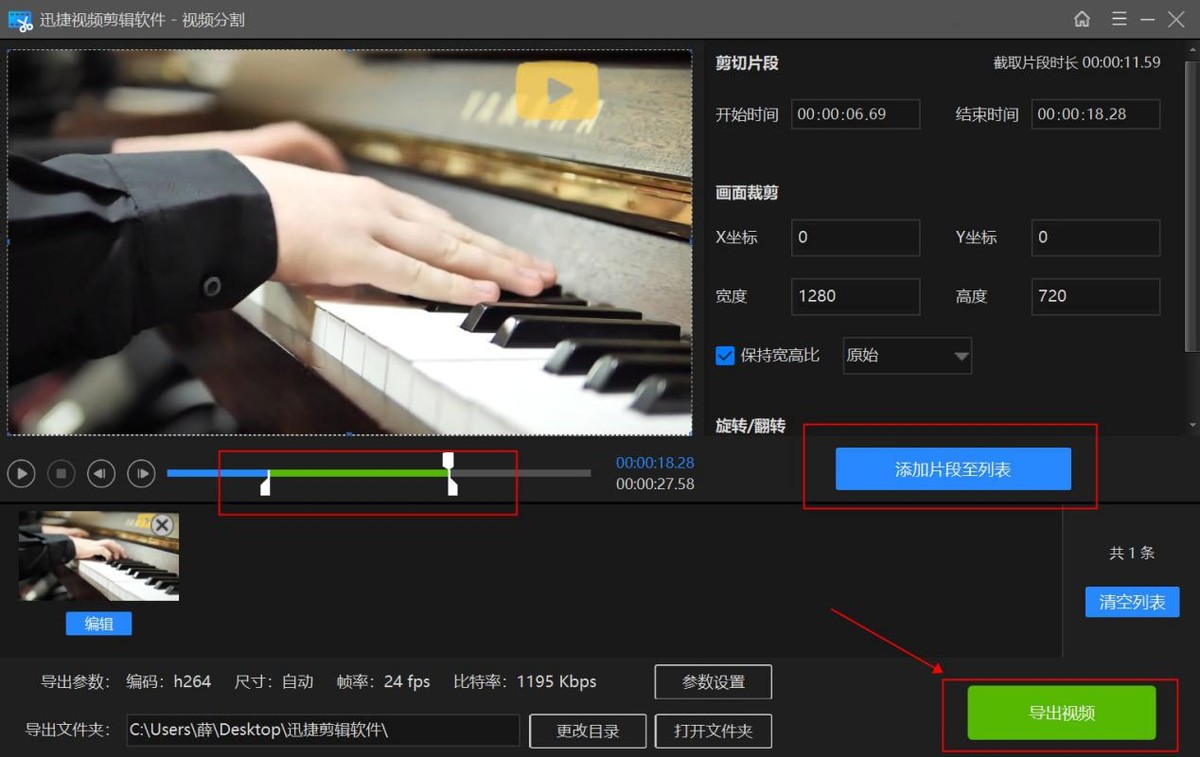Image resolution: width=1200 pixels, height=757 pixels.
Task: Click the export folder path field
Action: 323,730
